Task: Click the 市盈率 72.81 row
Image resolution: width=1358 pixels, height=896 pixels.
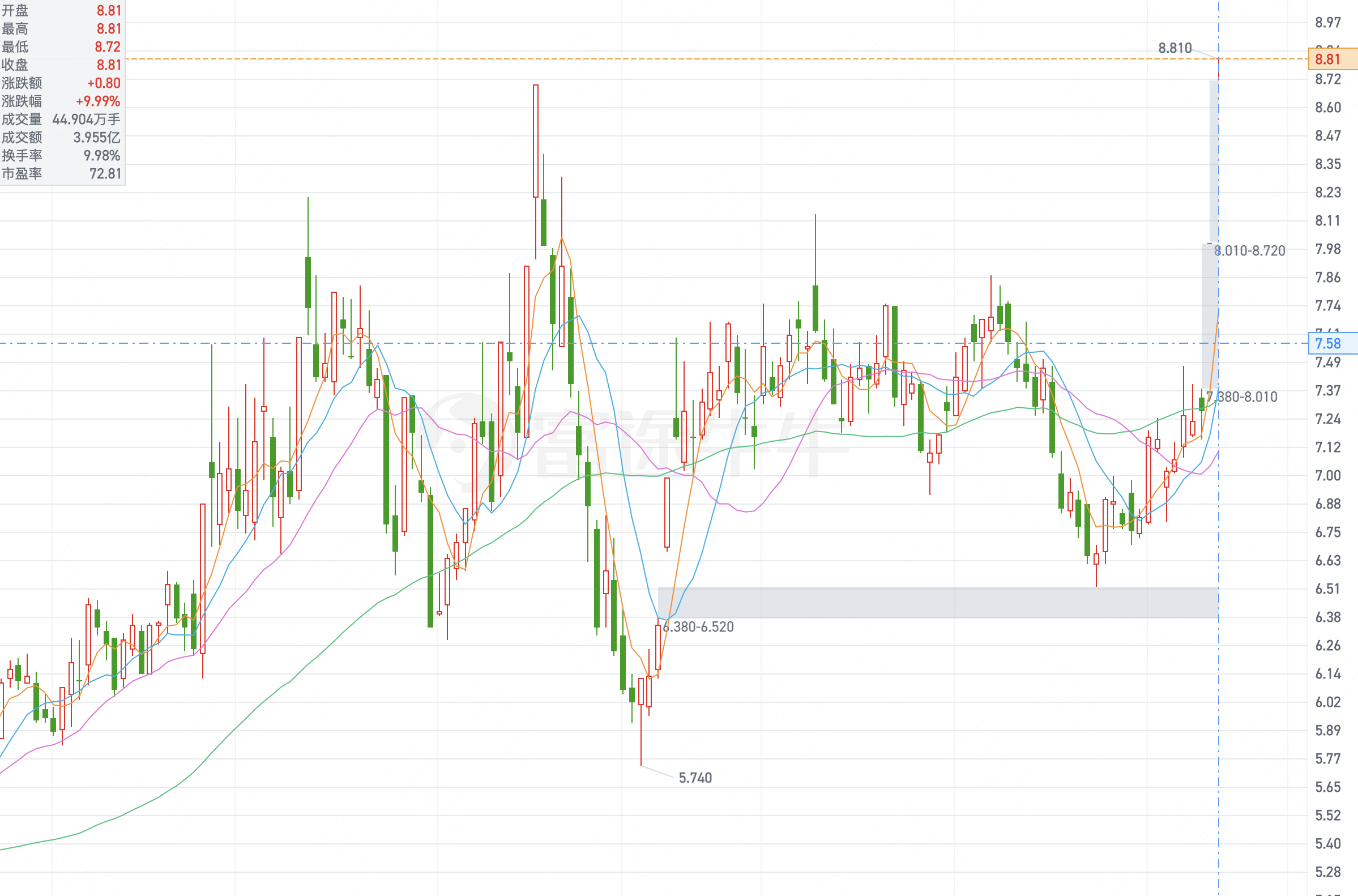Action: click(61, 174)
